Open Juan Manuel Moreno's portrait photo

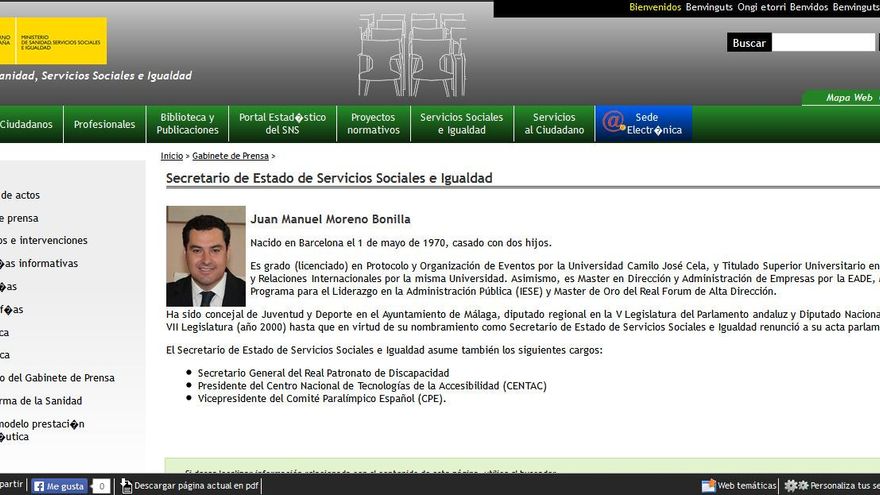205,256
